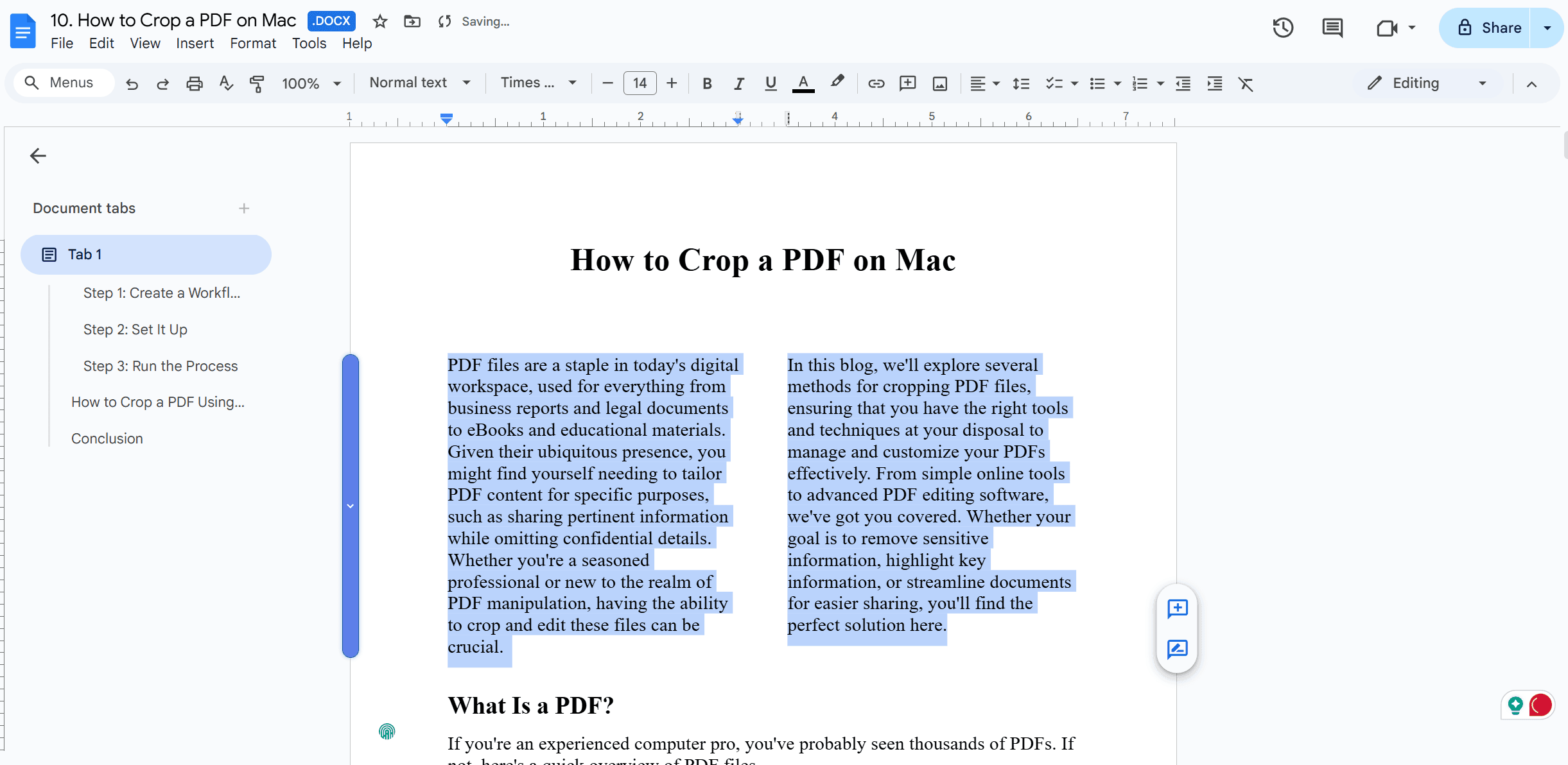Click the Insert link icon

pyautogui.click(x=876, y=83)
